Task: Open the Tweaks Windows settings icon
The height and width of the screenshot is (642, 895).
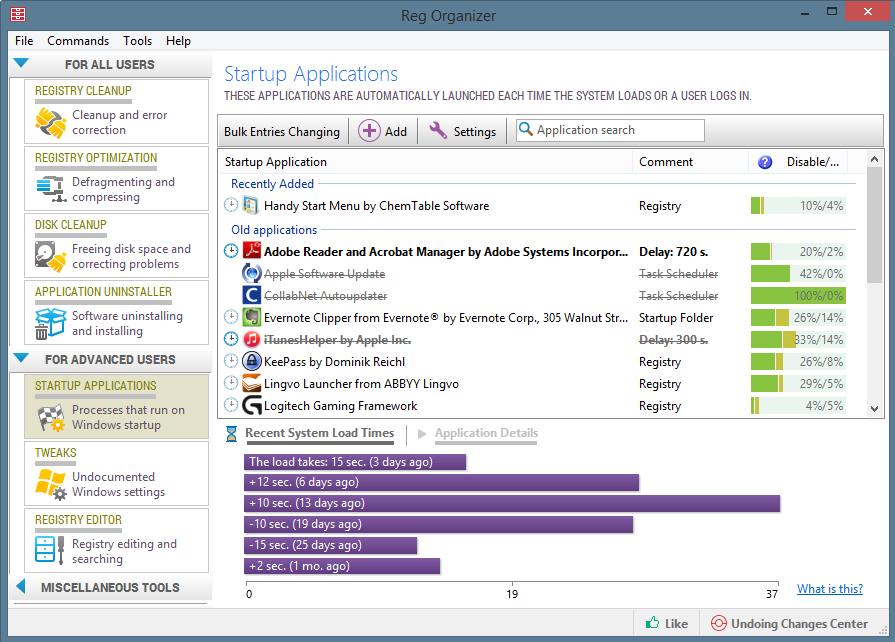Action: coord(50,485)
